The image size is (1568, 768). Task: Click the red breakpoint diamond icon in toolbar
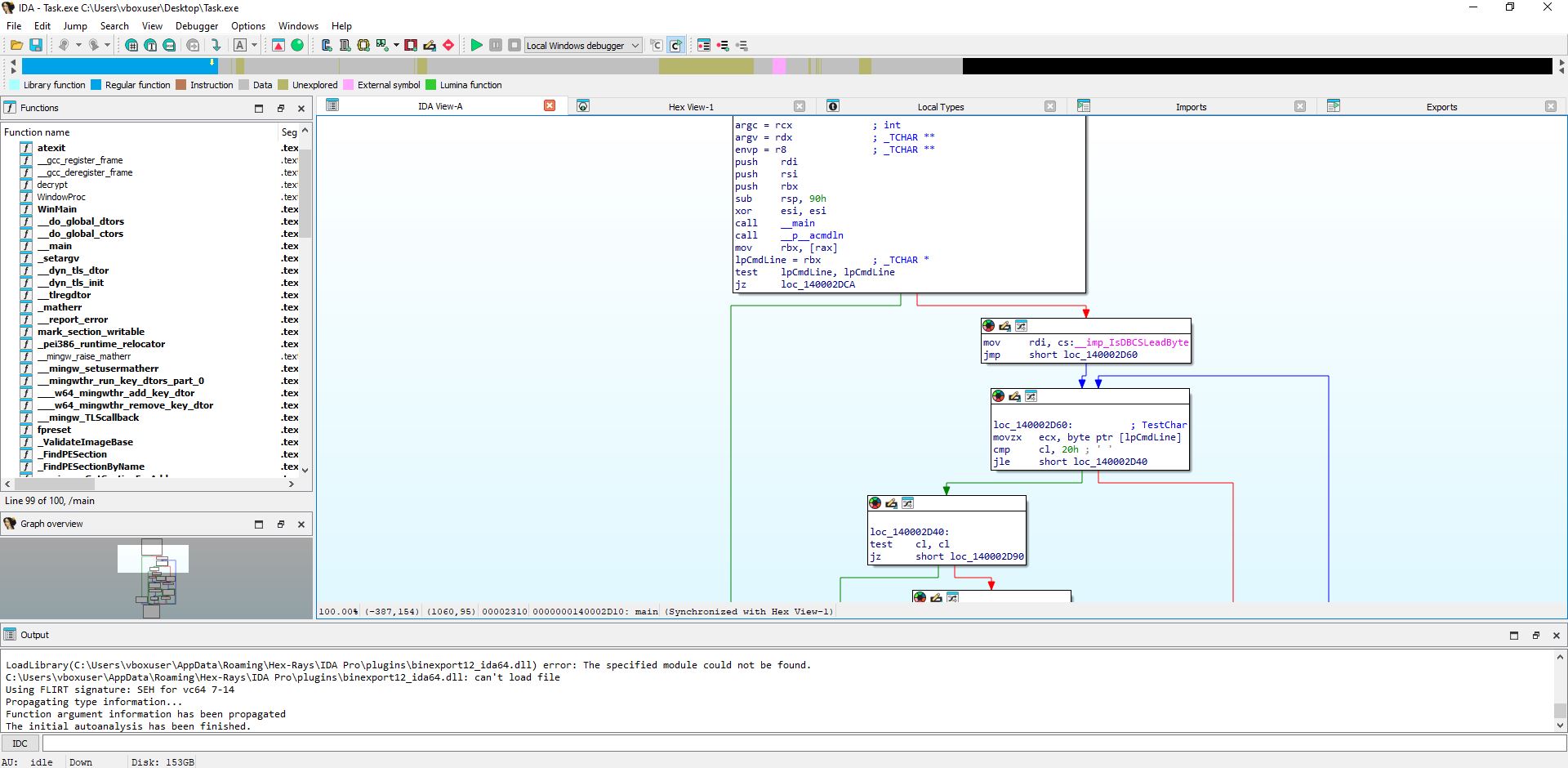coord(448,45)
